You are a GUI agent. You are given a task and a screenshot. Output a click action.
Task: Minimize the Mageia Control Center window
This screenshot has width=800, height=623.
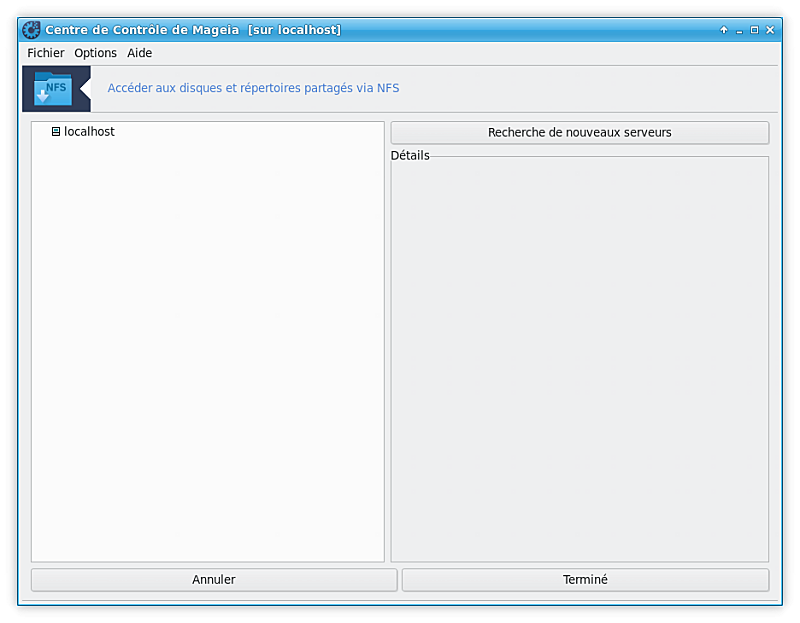point(739,30)
